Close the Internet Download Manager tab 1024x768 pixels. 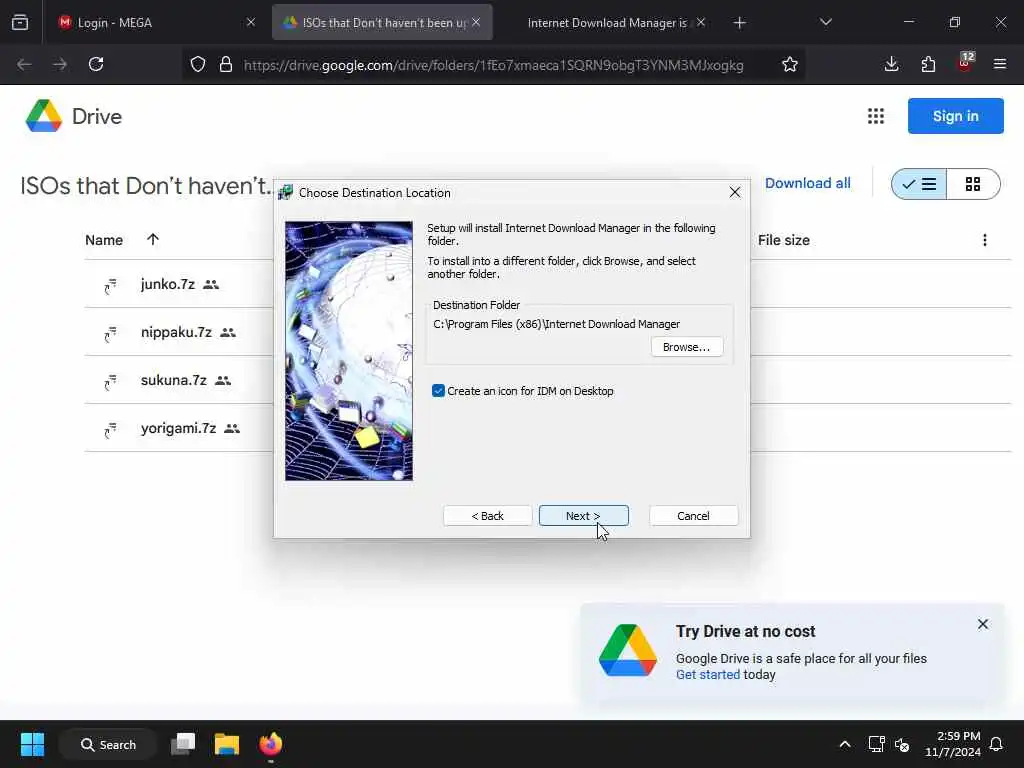coord(701,23)
